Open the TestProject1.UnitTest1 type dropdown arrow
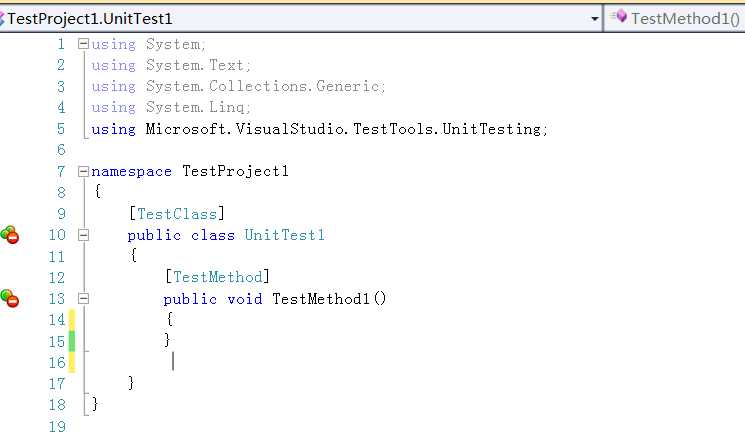The width and height of the screenshot is (745, 441). (594, 18)
